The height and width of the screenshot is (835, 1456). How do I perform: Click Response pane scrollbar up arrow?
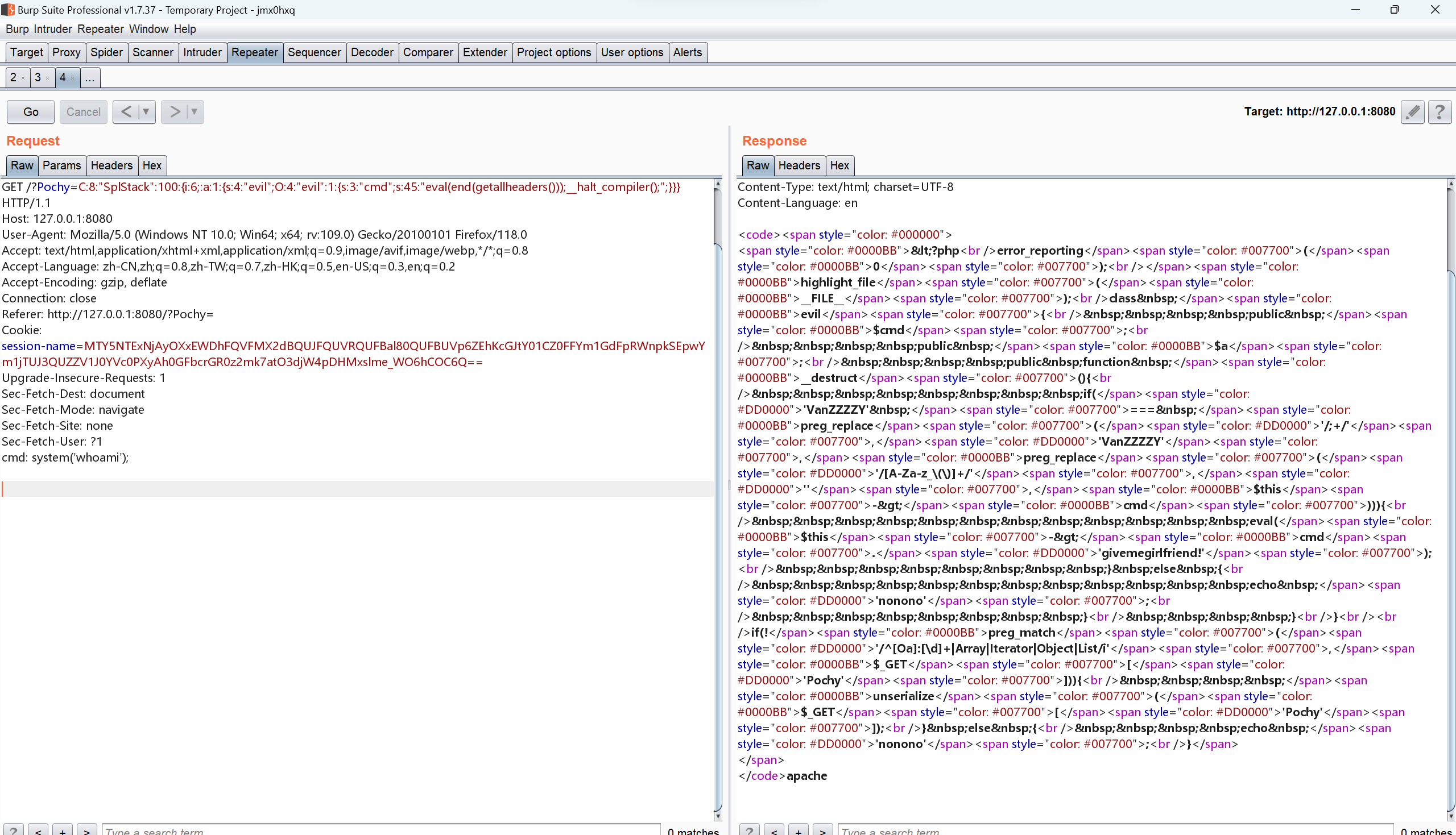(1451, 184)
